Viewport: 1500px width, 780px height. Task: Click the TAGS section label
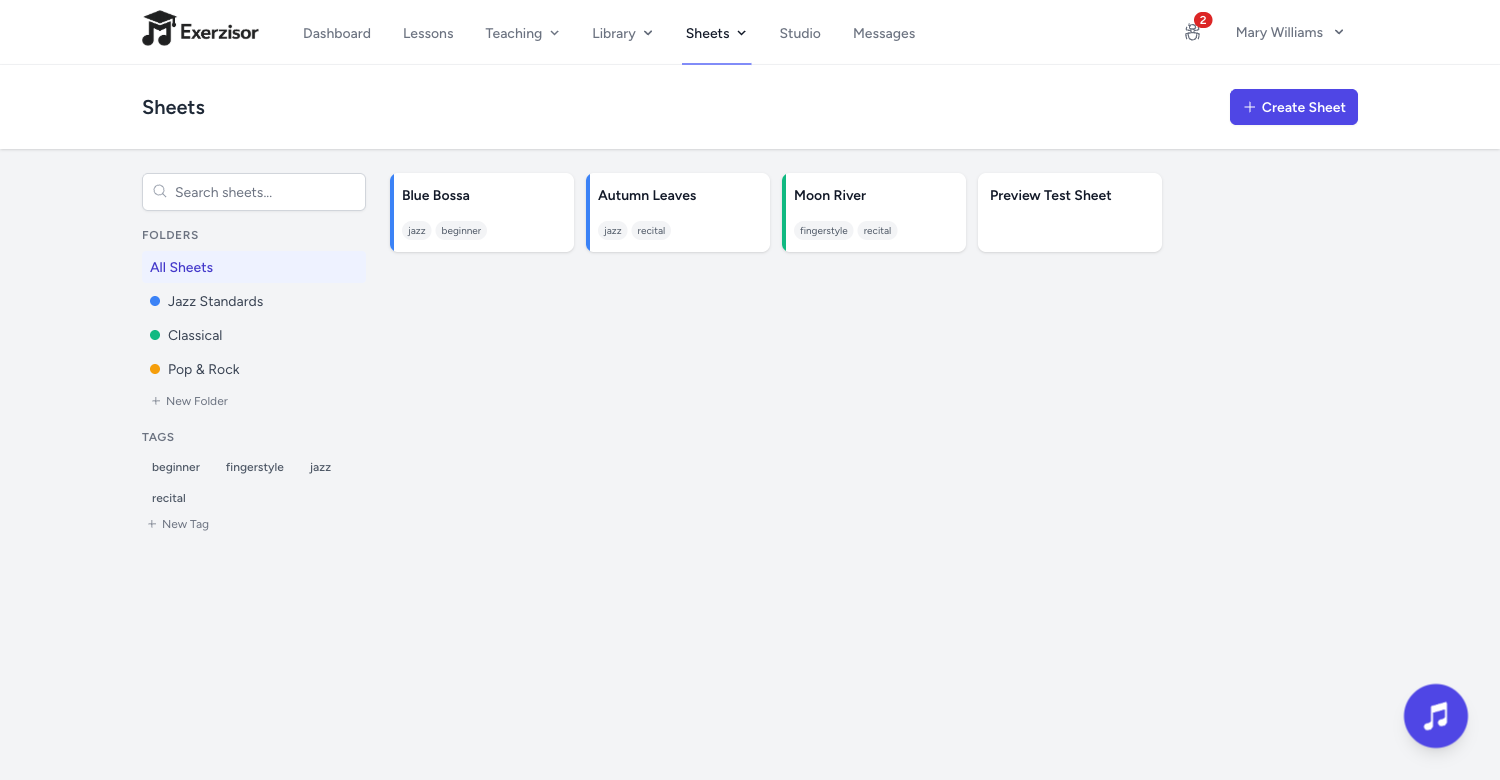pos(158,437)
